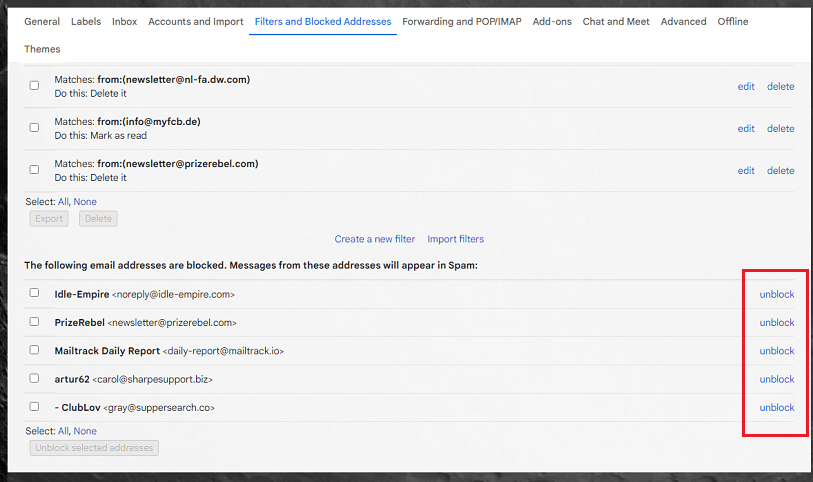Click the '<noreply@idle-empire.com>' address text

[x=173, y=294]
